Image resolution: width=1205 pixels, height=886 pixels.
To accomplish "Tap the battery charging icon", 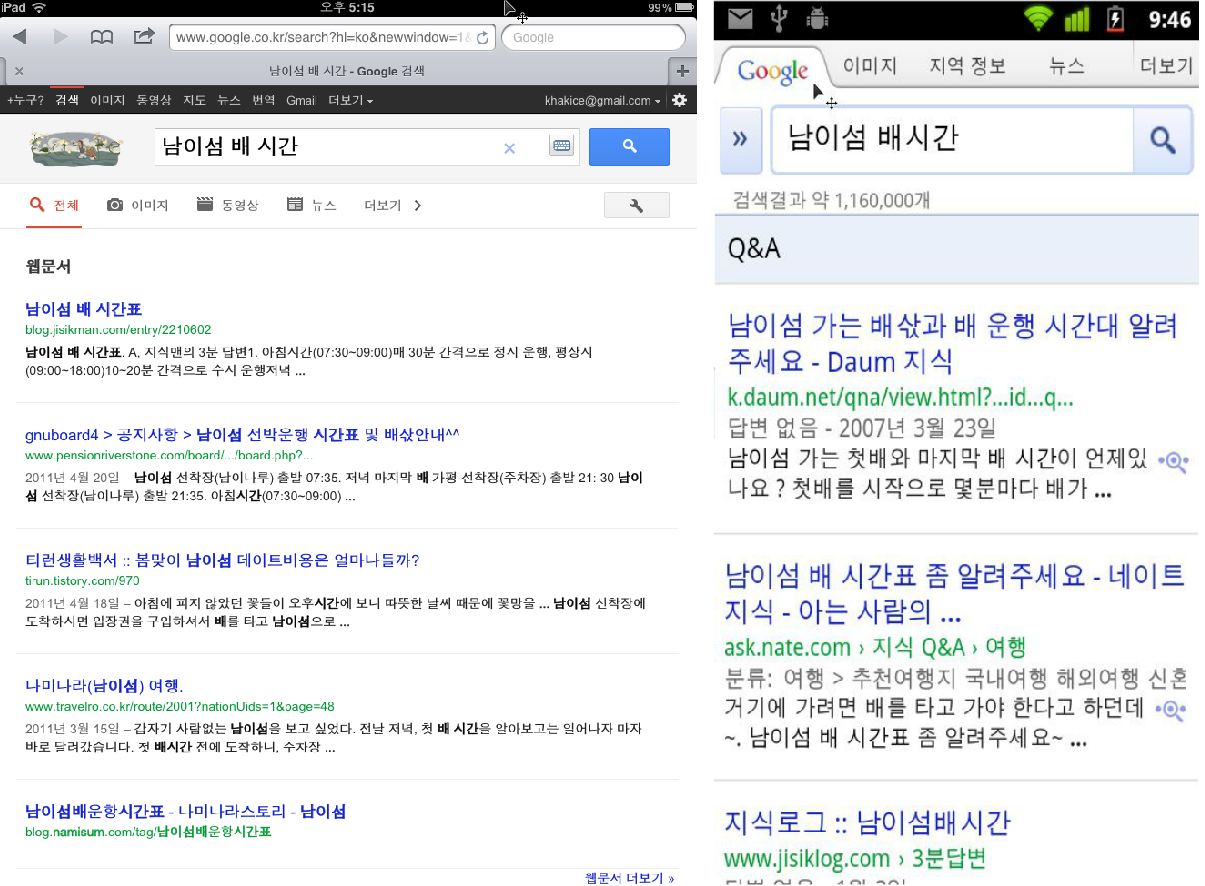I will coord(1116,19).
